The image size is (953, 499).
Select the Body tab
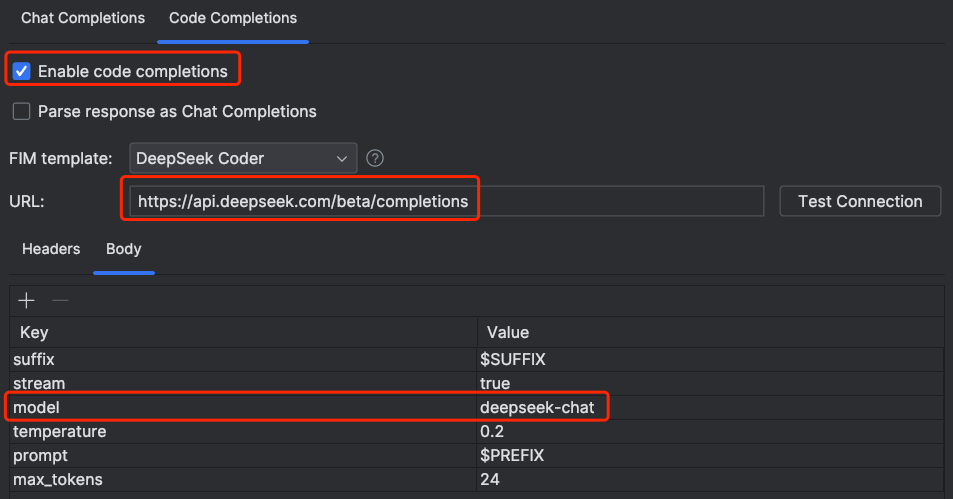(124, 249)
